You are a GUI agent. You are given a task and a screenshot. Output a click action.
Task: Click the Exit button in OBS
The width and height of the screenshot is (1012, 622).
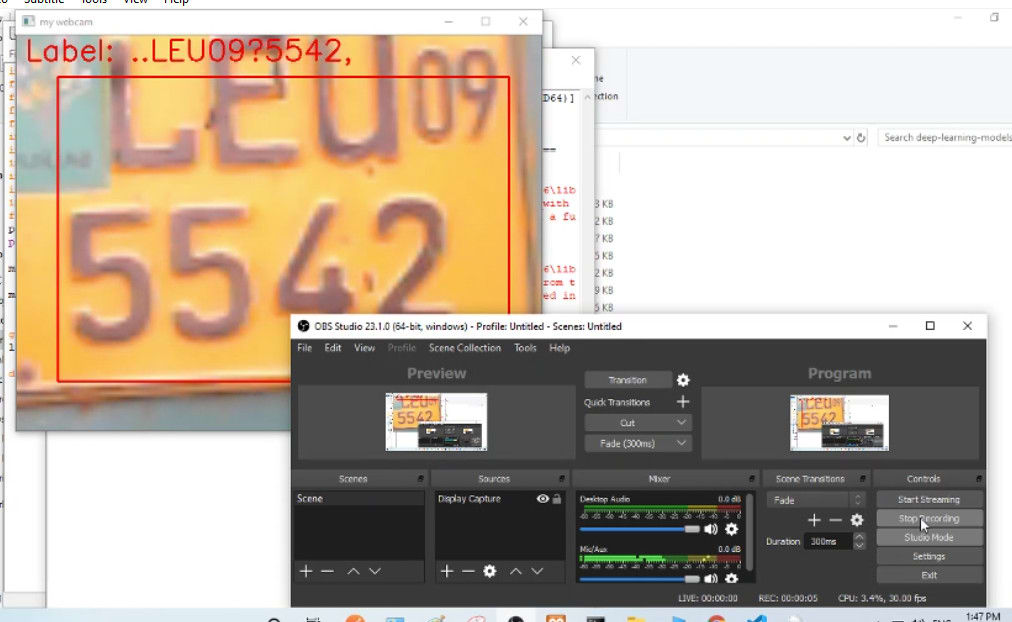929,575
